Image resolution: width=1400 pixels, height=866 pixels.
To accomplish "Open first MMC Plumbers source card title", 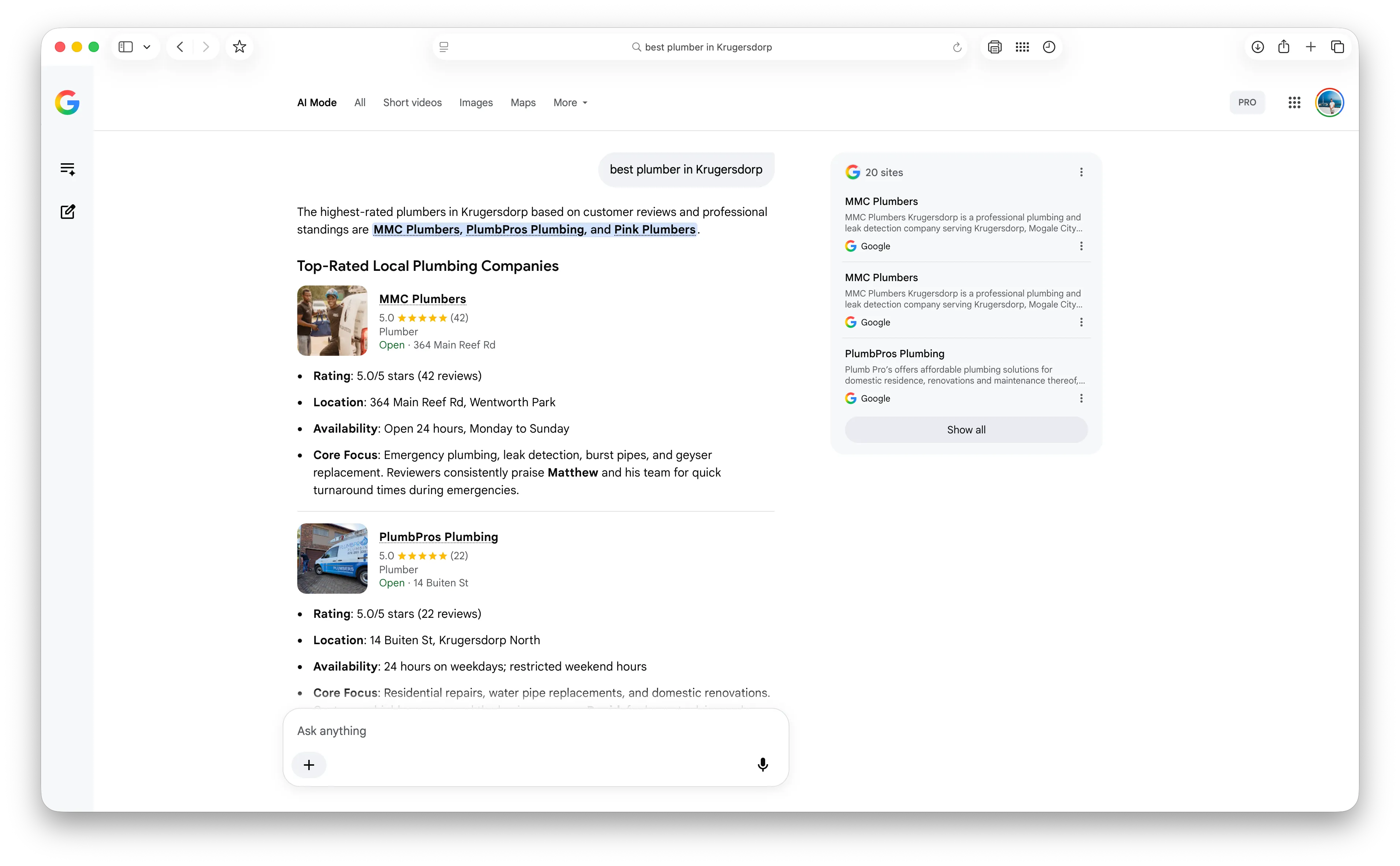I will [881, 202].
